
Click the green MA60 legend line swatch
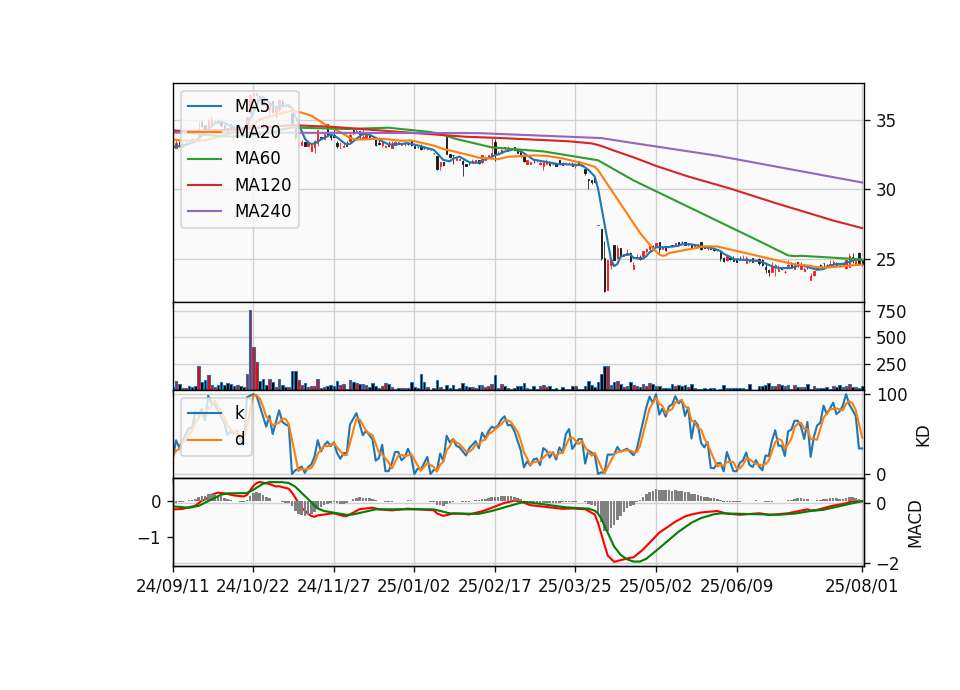point(205,159)
